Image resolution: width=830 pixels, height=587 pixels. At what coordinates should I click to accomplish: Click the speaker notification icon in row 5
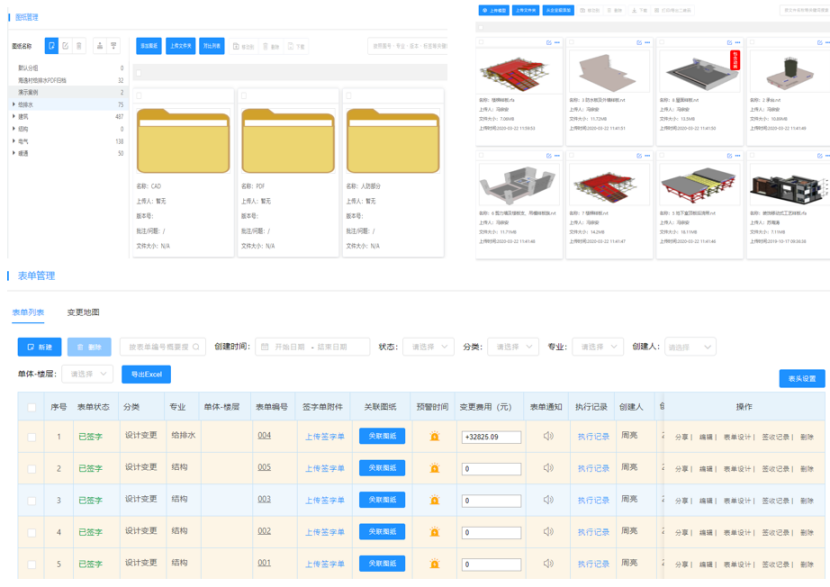[x=548, y=564]
